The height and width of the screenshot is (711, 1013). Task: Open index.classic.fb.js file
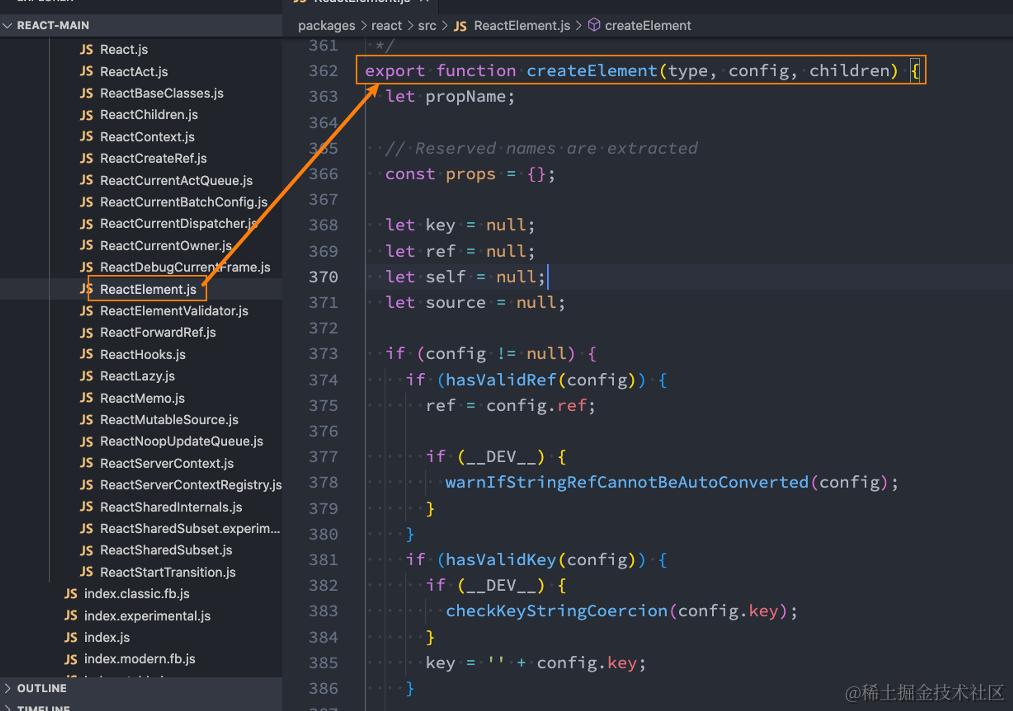click(137, 593)
